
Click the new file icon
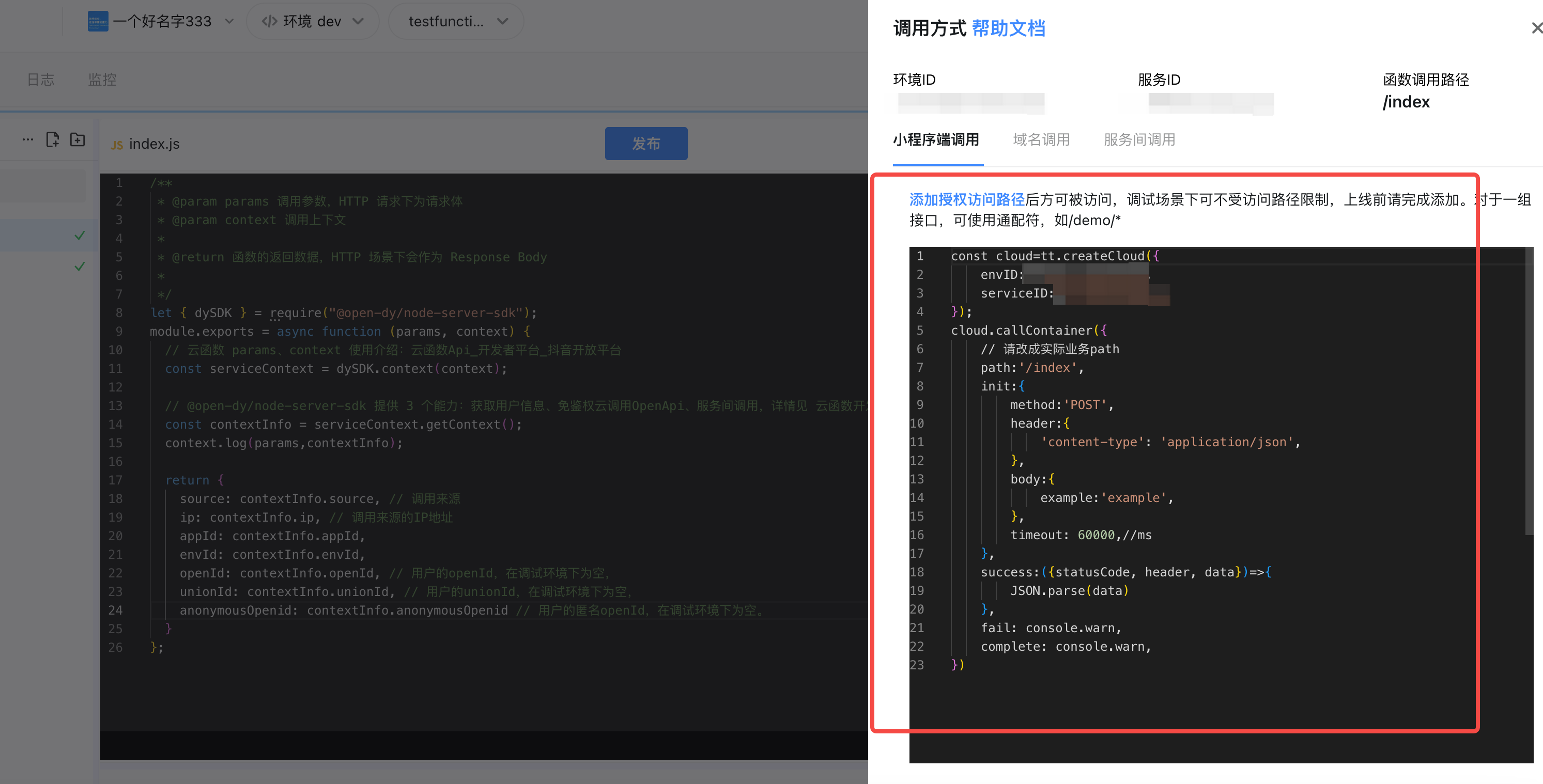53,139
